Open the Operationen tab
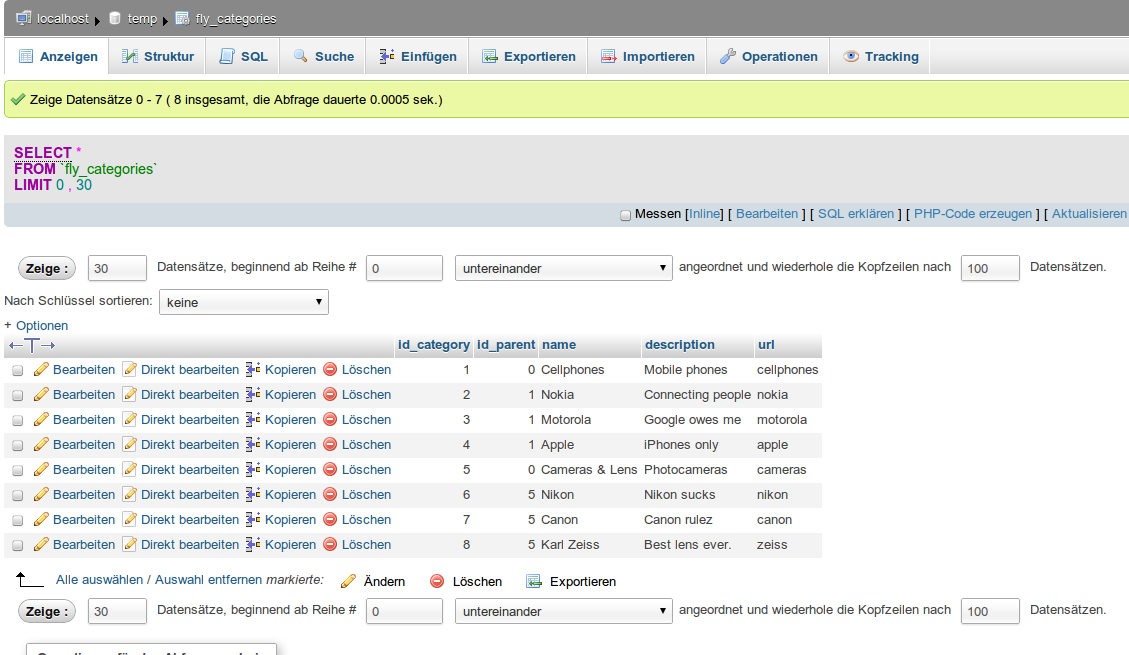The image size is (1129, 655). pos(768,57)
